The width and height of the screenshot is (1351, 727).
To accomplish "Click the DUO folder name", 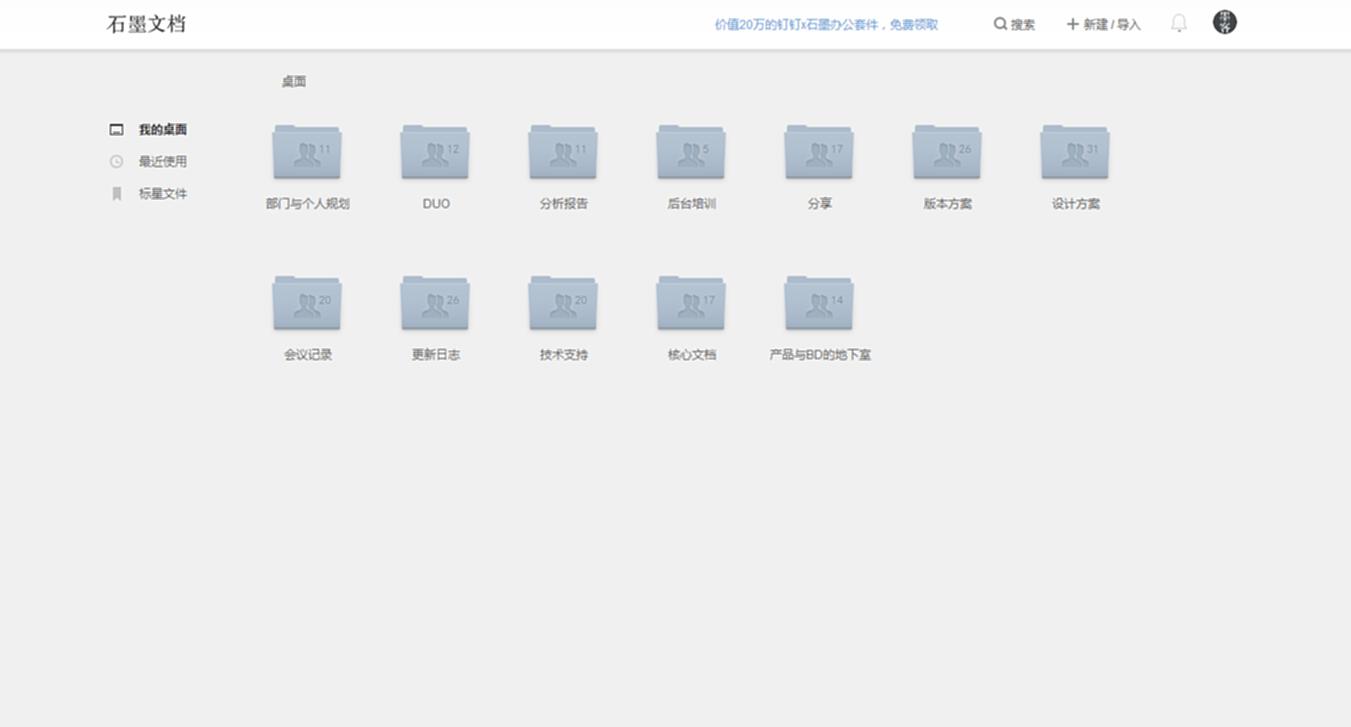I will (x=436, y=204).
